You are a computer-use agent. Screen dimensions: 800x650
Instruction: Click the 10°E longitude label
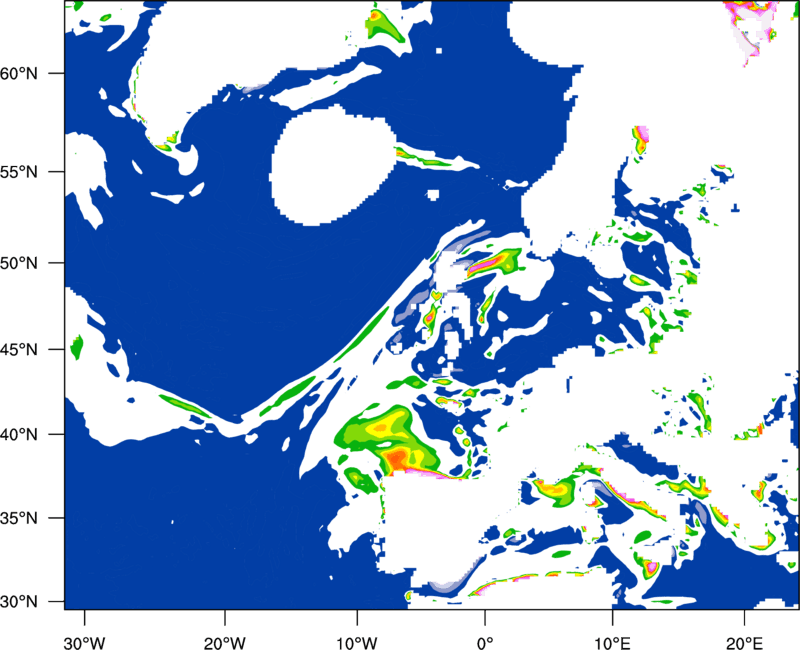click(612, 643)
